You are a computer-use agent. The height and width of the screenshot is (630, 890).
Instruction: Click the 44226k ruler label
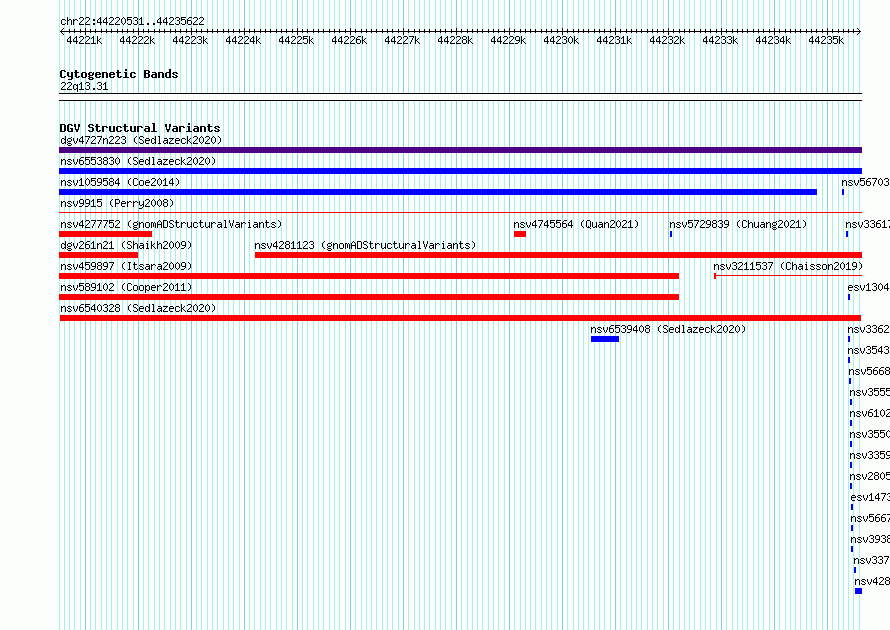pyautogui.click(x=349, y=40)
